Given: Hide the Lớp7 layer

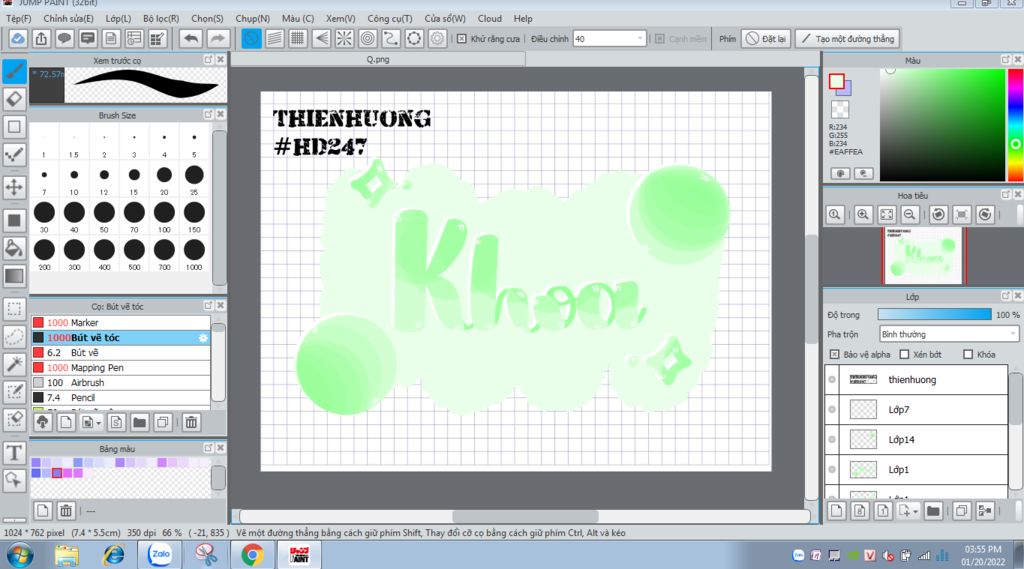Looking at the screenshot, I should 832,410.
